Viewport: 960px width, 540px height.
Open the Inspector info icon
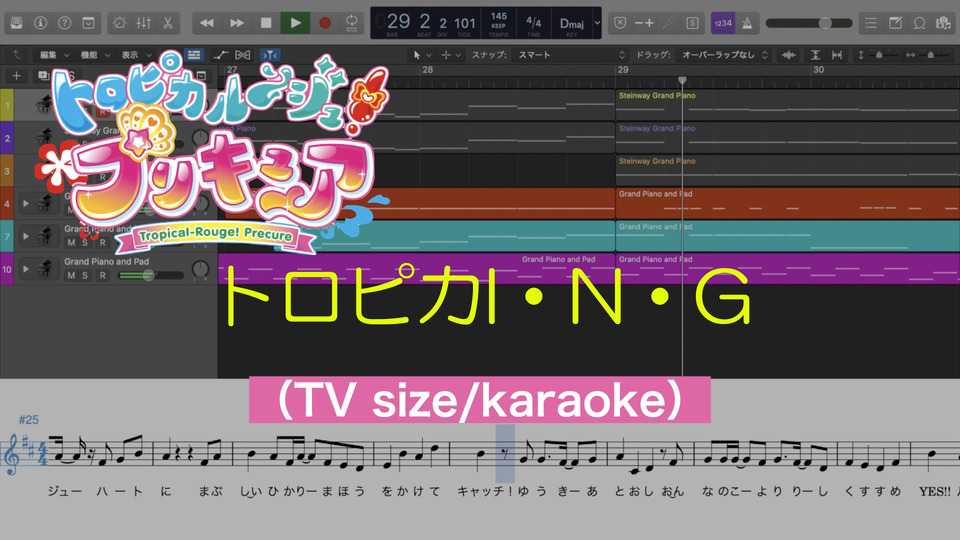point(40,23)
